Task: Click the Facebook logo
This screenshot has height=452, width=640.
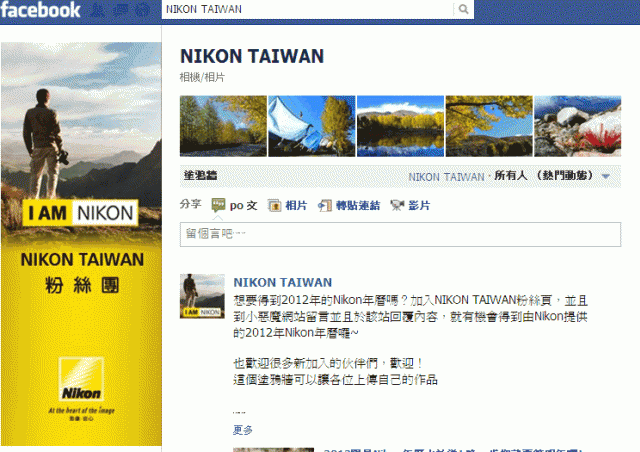Action: (40, 10)
